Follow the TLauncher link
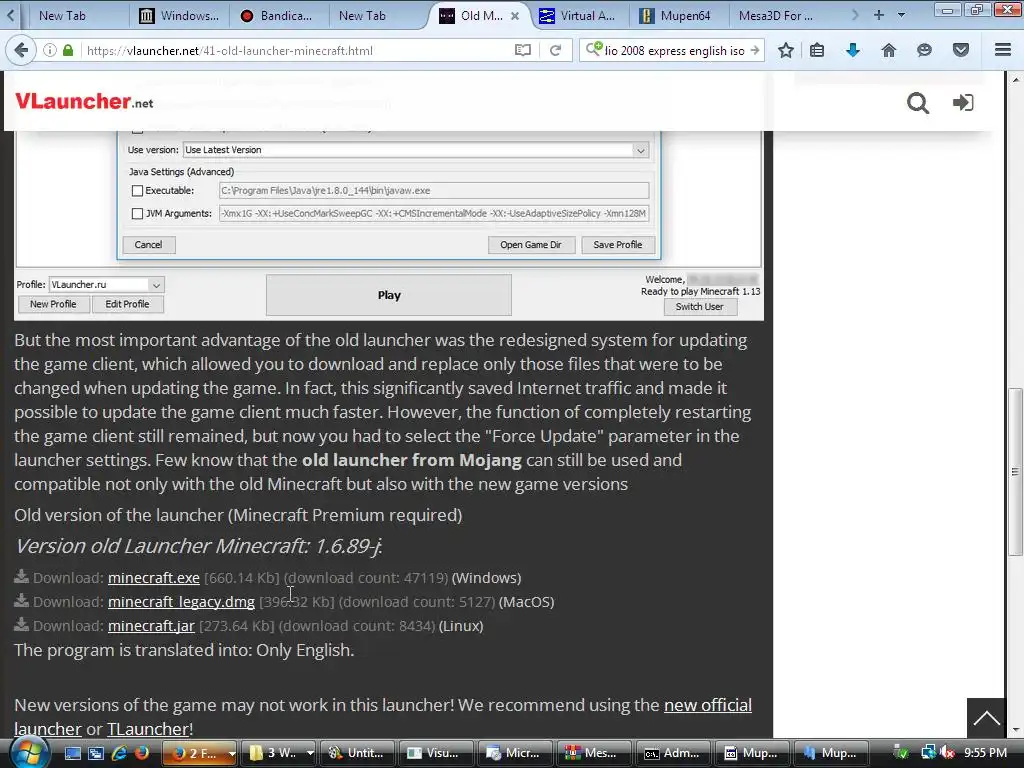The image size is (1024, 768). click(148, 729)
